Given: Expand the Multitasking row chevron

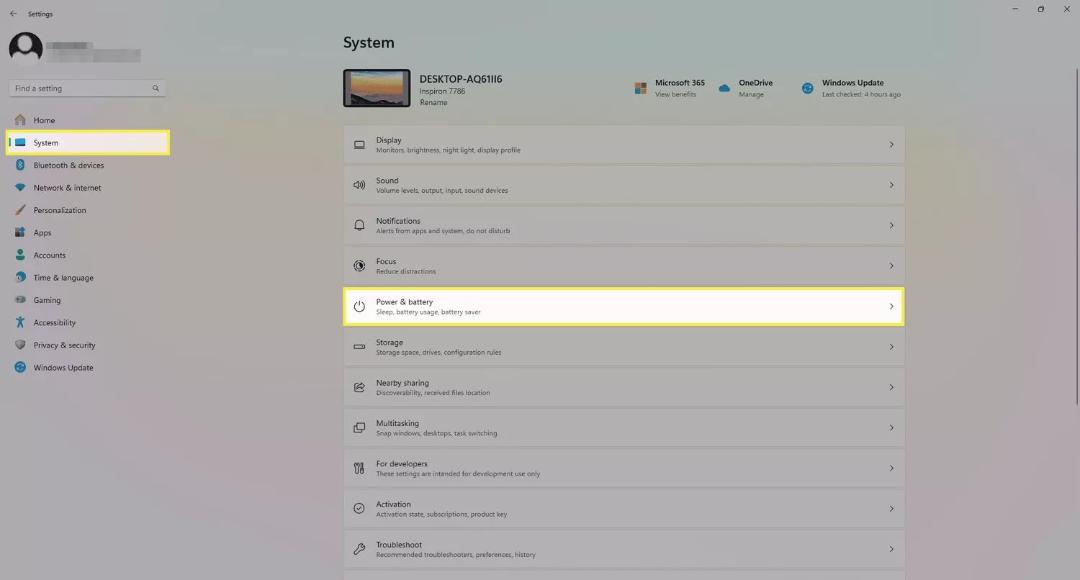Looking at the screenshot, I should (891, 428).
